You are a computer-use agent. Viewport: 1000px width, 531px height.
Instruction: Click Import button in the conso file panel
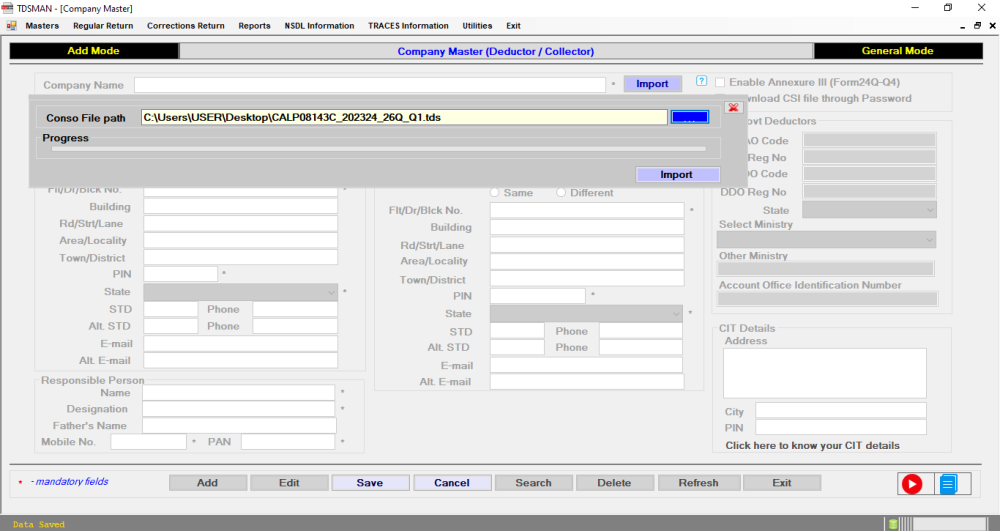click(677, 174)
